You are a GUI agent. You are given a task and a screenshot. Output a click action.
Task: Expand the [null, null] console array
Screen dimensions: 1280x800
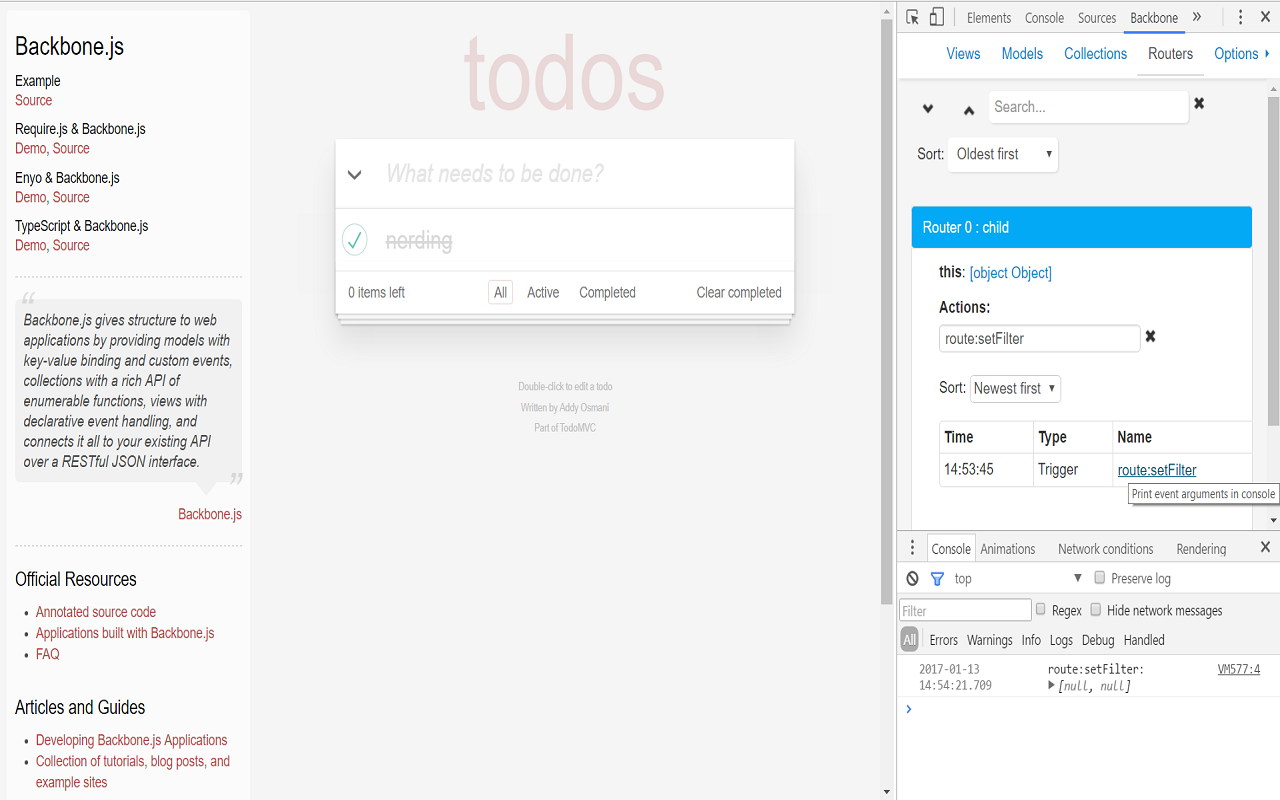[x=1051, y=686]
